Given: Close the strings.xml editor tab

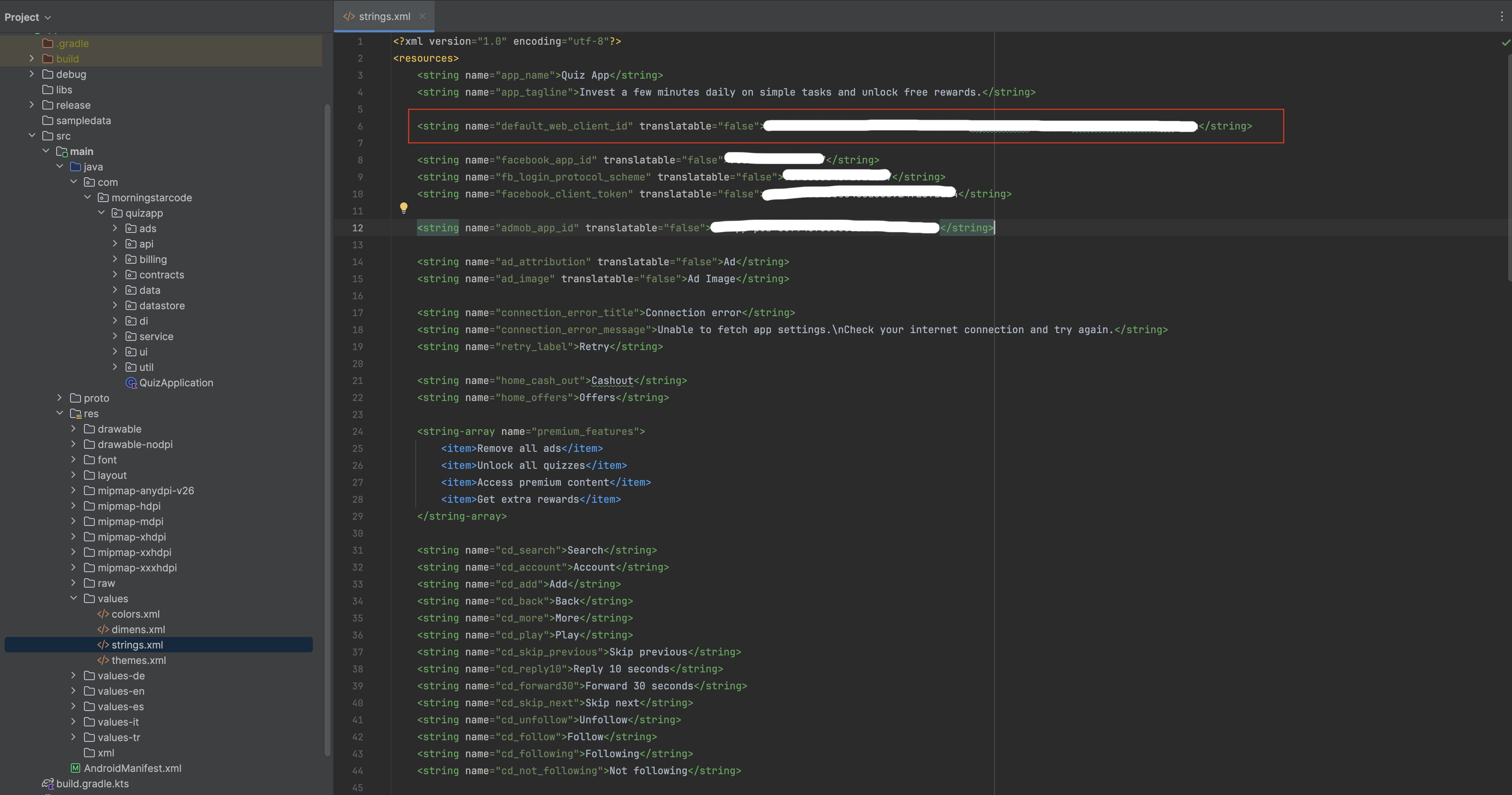Looking at the screenshot, I should tap(422, 17).
